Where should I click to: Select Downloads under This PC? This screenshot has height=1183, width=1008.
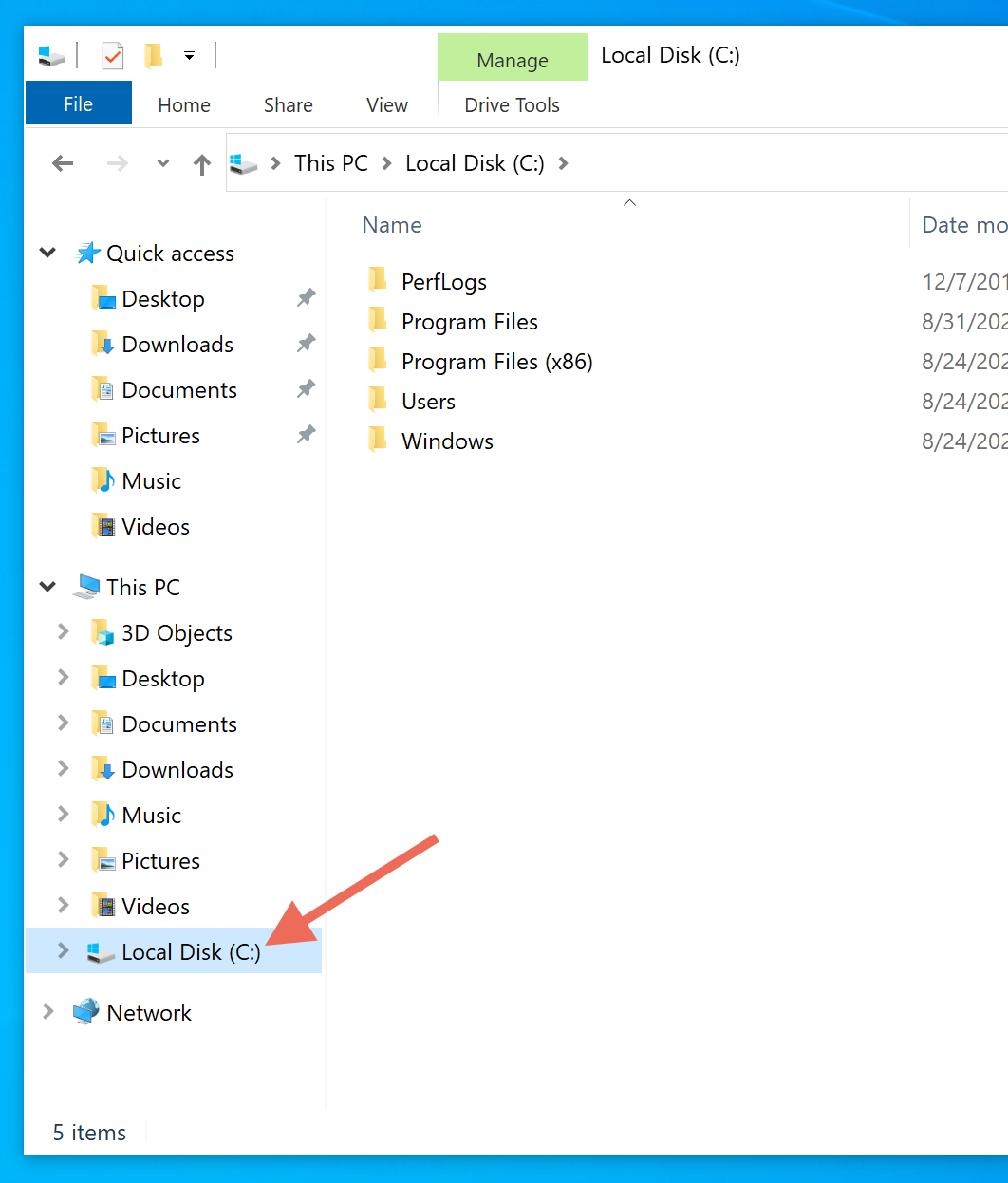(x=177, y=770)
